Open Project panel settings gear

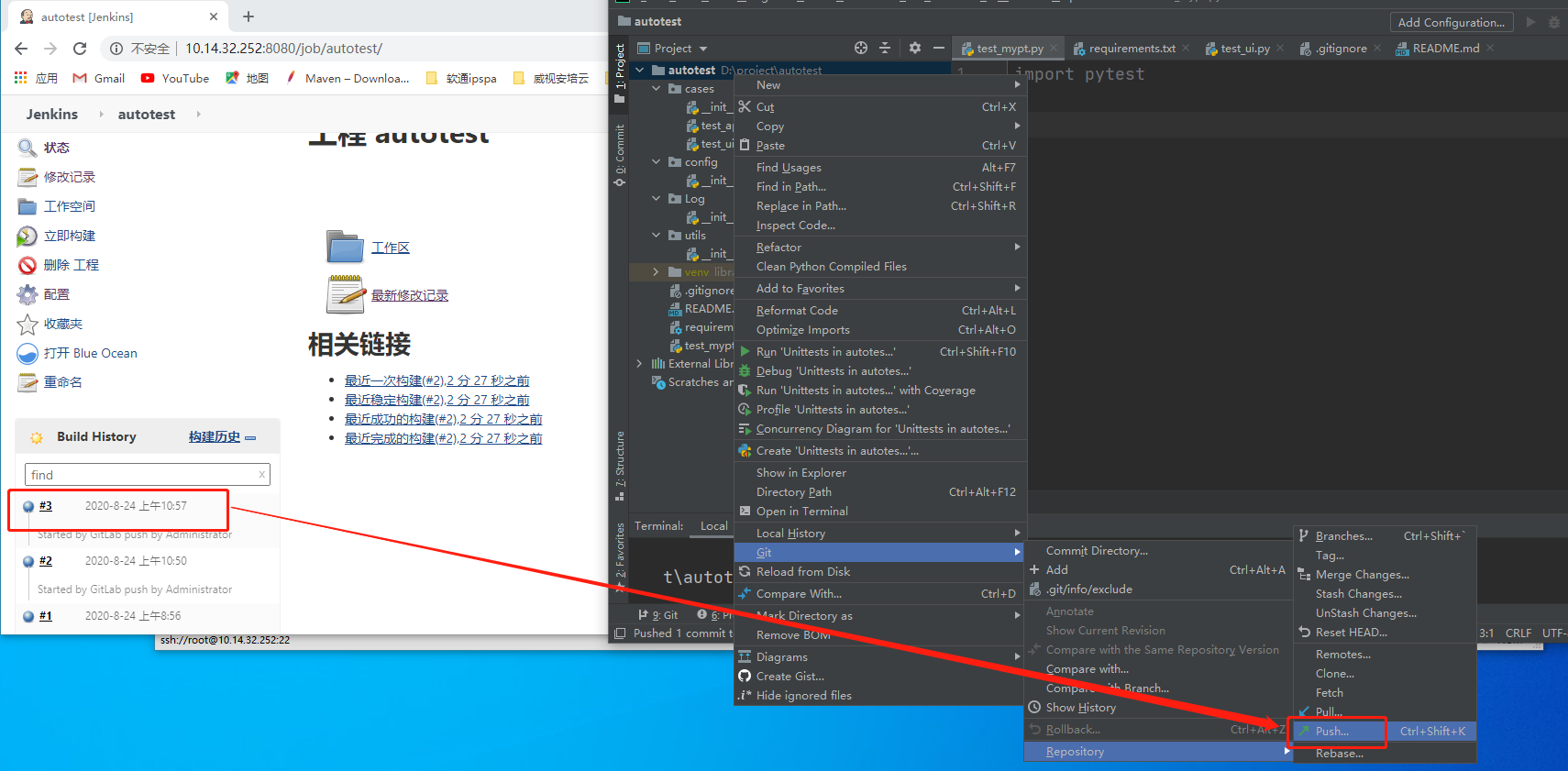[914, 48]
